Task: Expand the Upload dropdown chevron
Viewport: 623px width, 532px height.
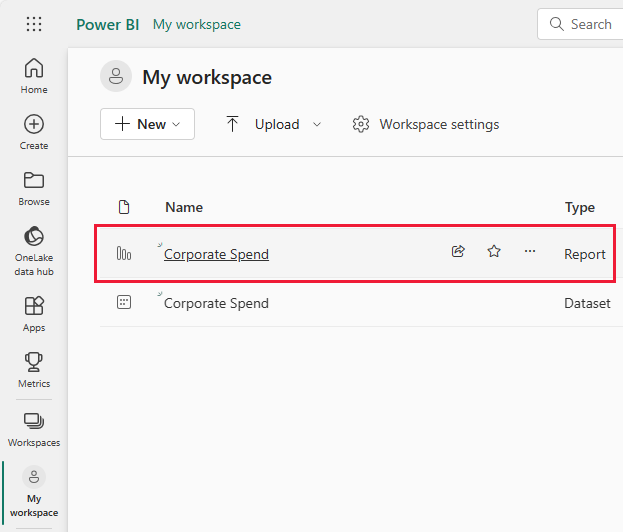Action: (x=317, y=124)
